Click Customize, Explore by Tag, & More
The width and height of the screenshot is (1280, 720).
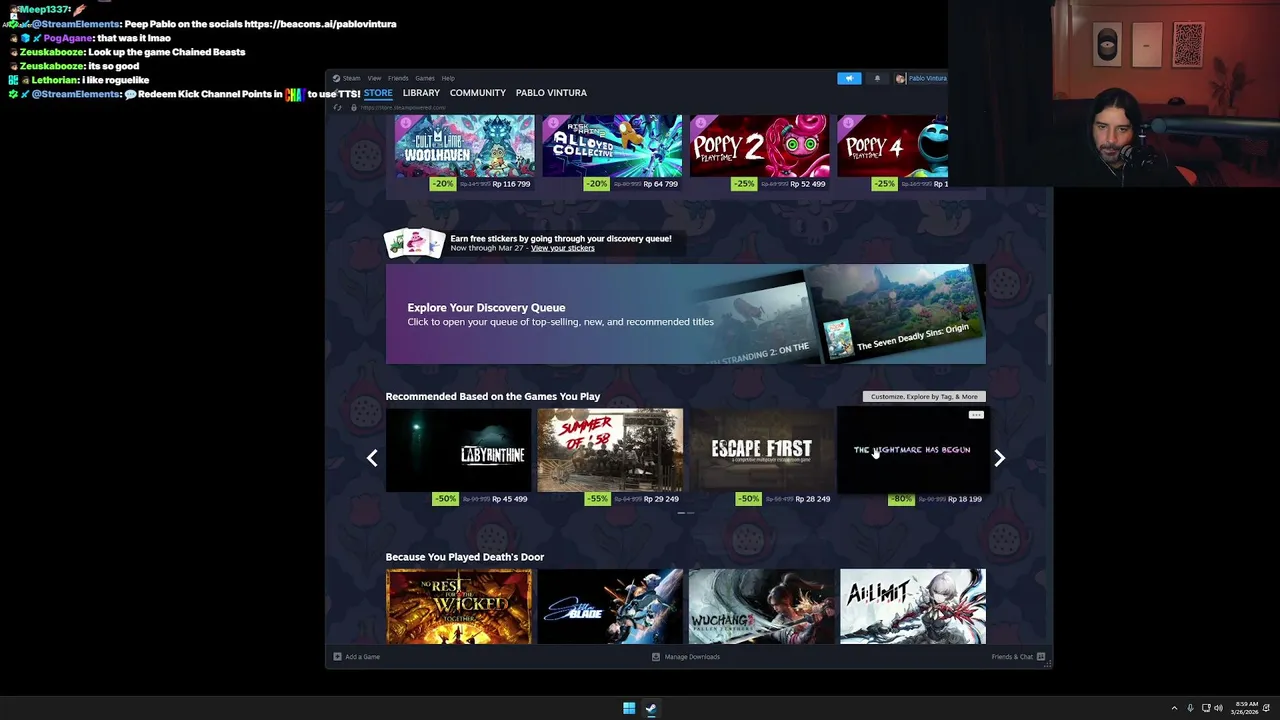[924, 397]
